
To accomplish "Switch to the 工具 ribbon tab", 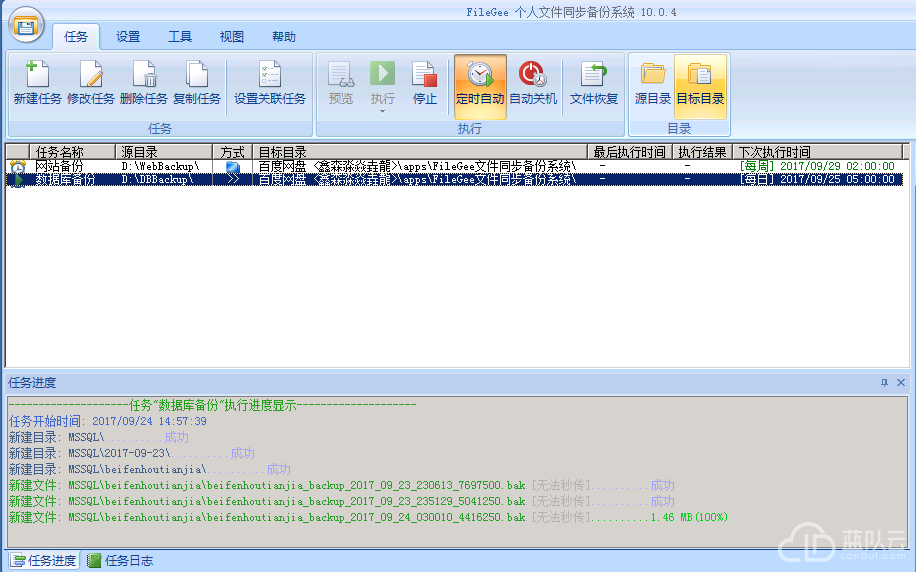I will point(180,37).
